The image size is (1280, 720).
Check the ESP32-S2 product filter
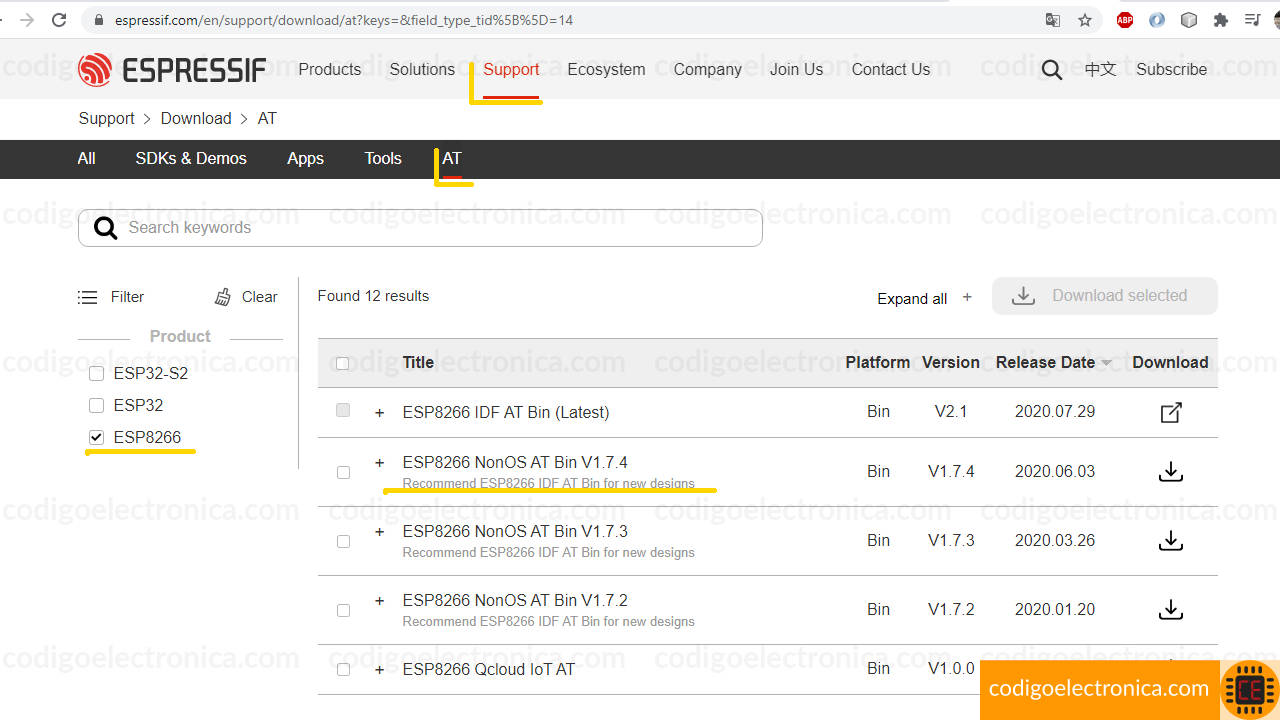pos(96,374)
